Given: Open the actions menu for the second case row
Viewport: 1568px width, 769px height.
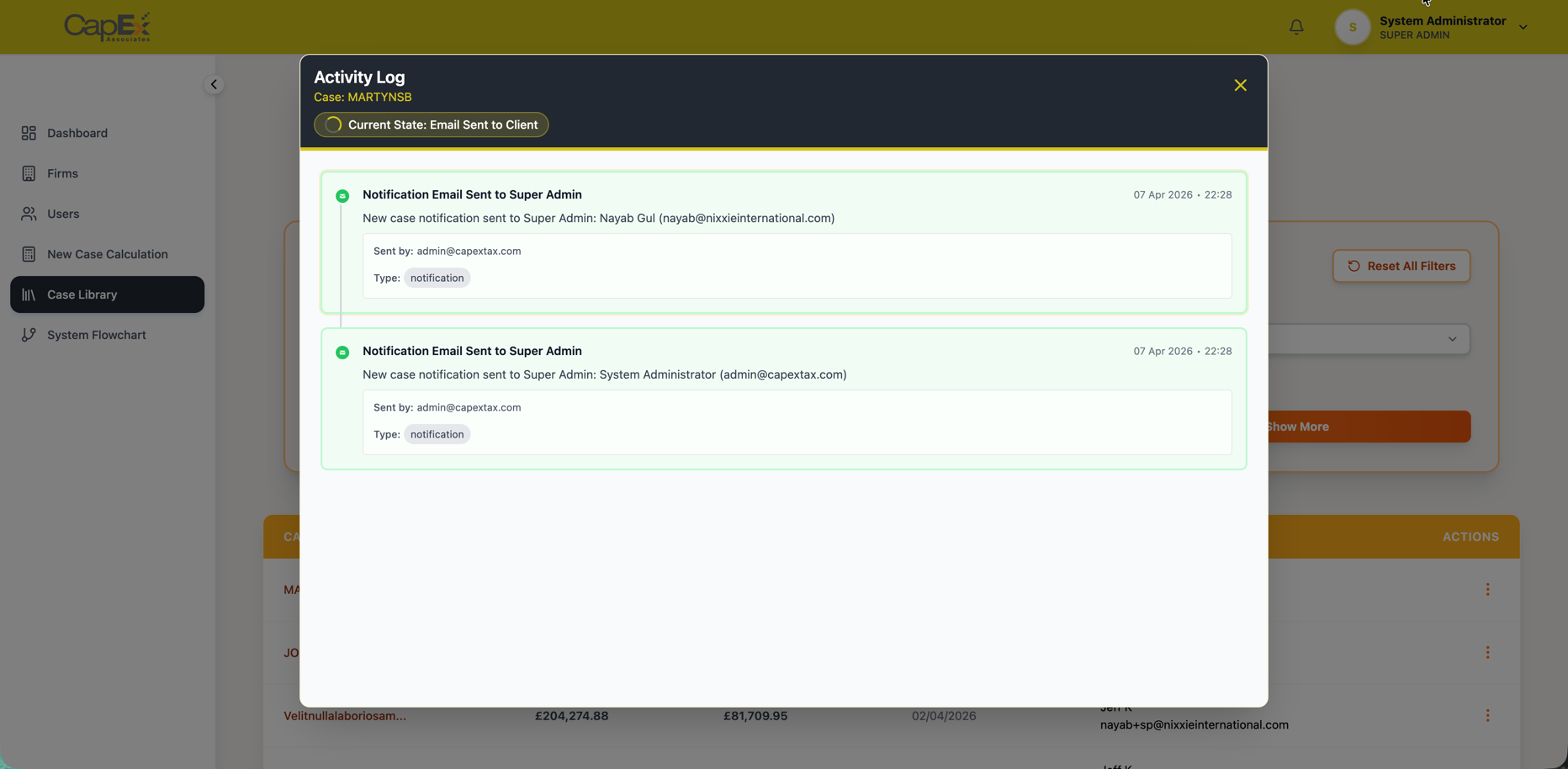Looking at the screenshot, I should click(1487, 653).
